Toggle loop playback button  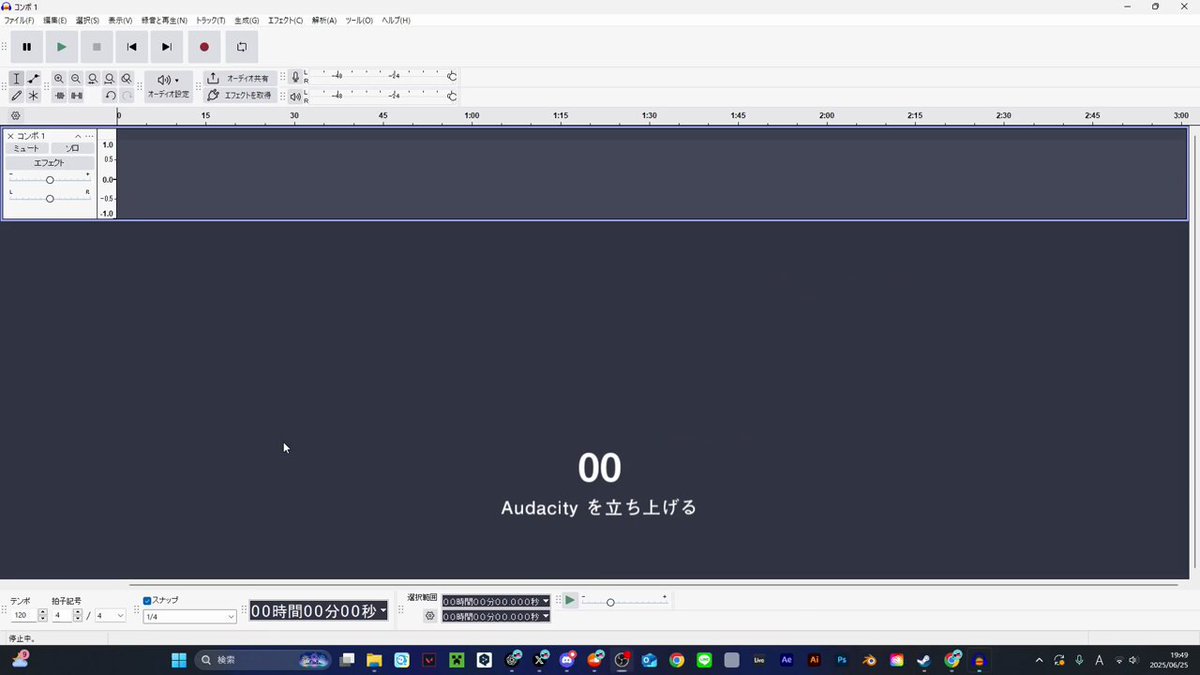tap(242, 47)
